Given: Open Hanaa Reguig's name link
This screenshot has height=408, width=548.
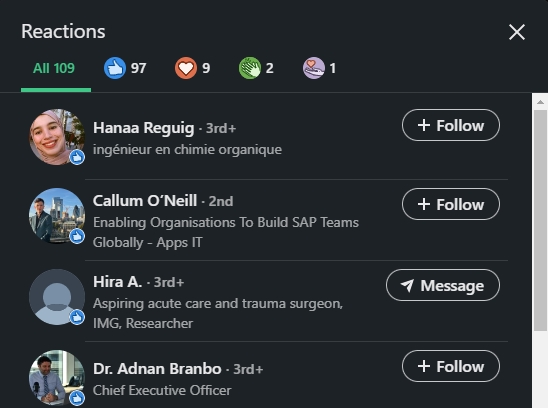Looking at the screenshot, I should 144,128.
